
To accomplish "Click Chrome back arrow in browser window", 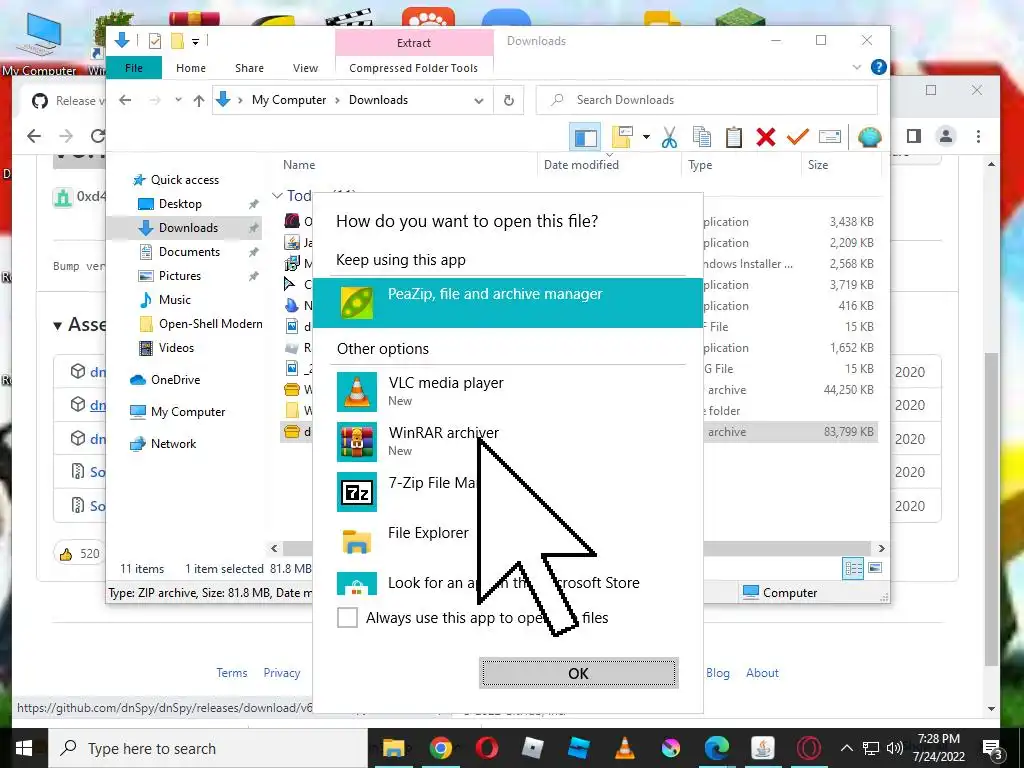I will 34,136.
